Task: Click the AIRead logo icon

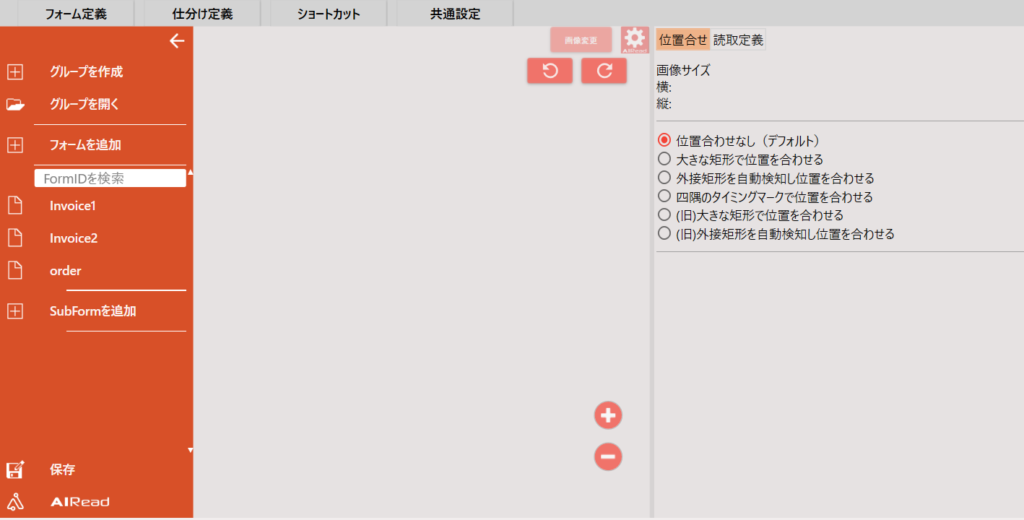Action: click(x=15, y=501)
